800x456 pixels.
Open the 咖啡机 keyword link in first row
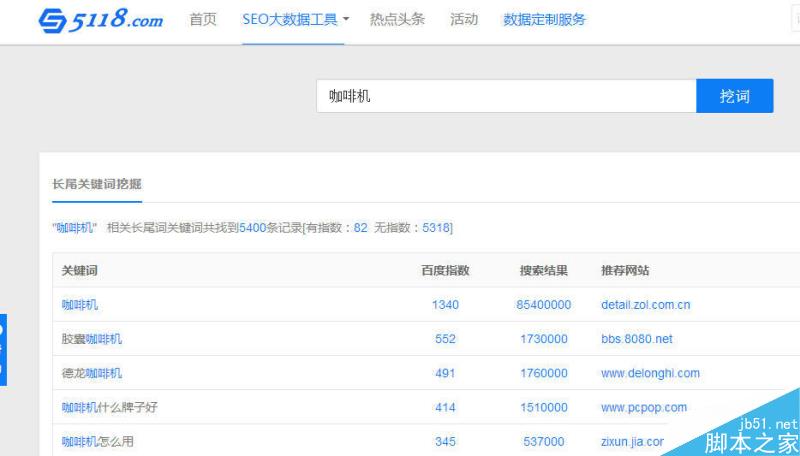pyautogui.click(x=80, y=305)
